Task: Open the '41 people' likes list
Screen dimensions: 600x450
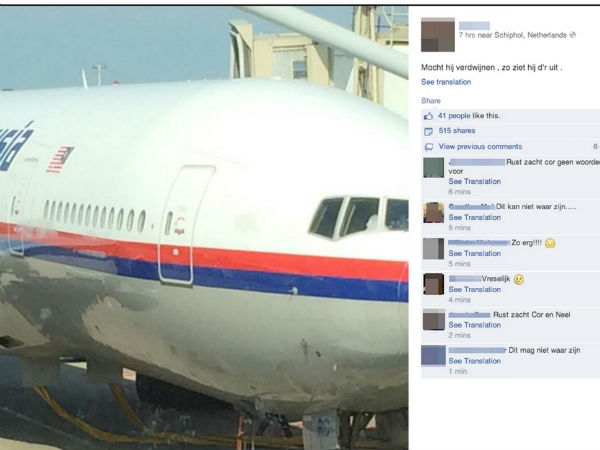Action: pos(454,116)
